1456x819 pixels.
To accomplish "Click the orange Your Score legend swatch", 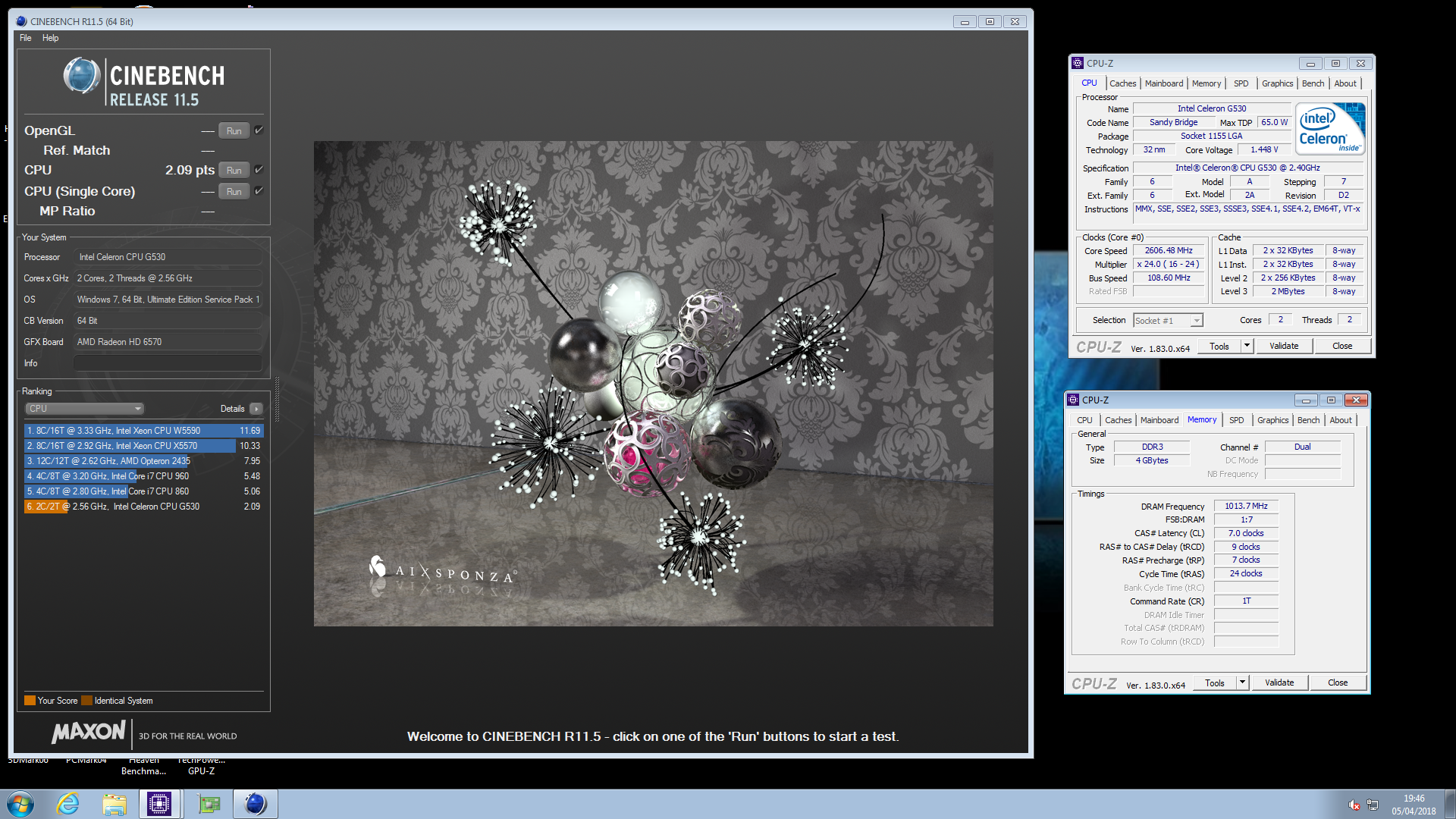I will [x=30, y=701].
